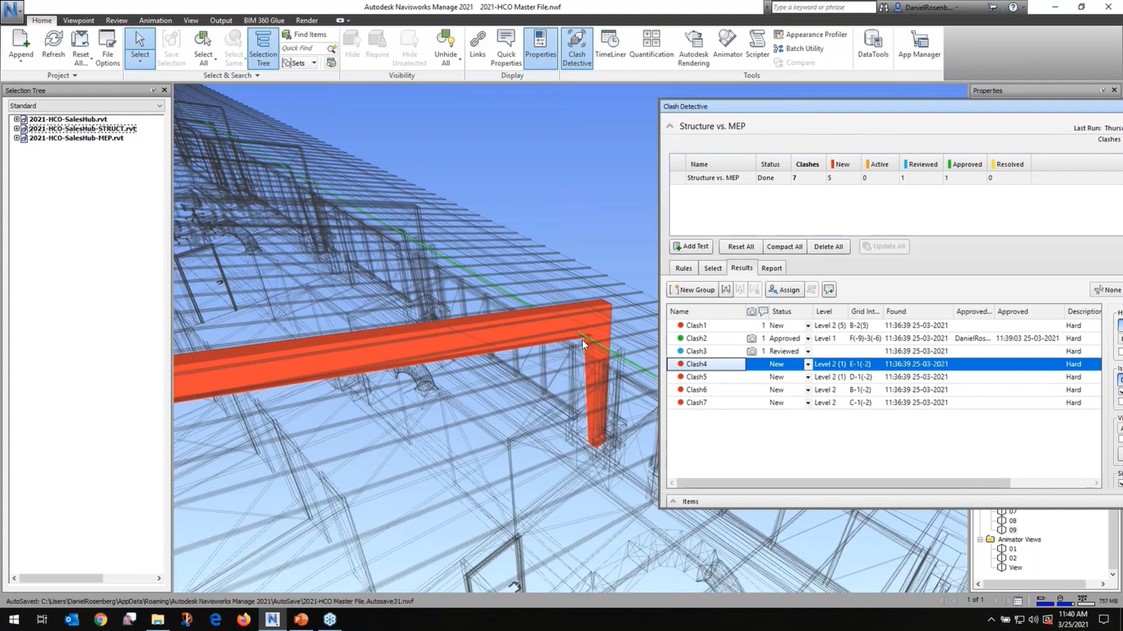Collapse the Structure vs. MEP tests section
Viewport: 1123px width, 631px height.
tap(670, 126)
